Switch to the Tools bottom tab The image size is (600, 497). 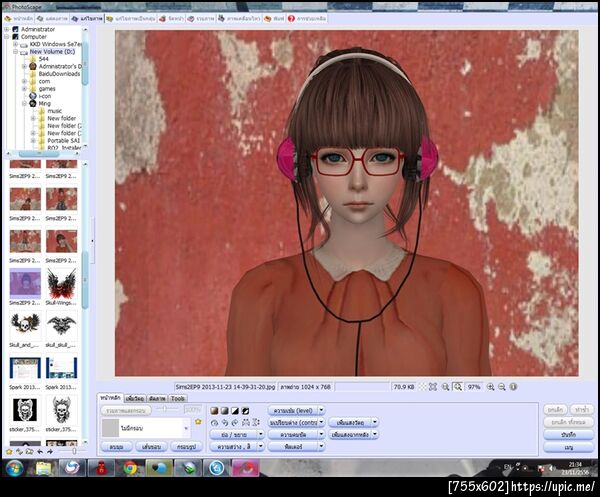tap(178, 398)
